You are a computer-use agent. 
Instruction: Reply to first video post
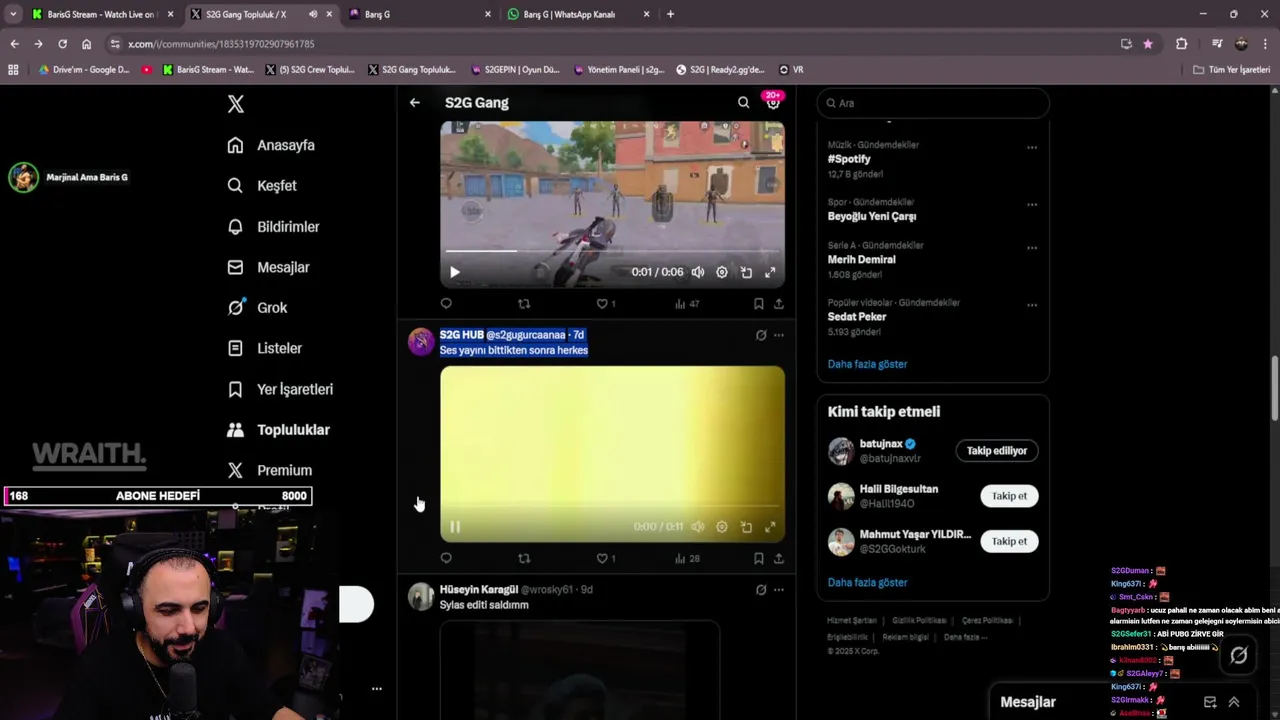click(x=446, y=303)
